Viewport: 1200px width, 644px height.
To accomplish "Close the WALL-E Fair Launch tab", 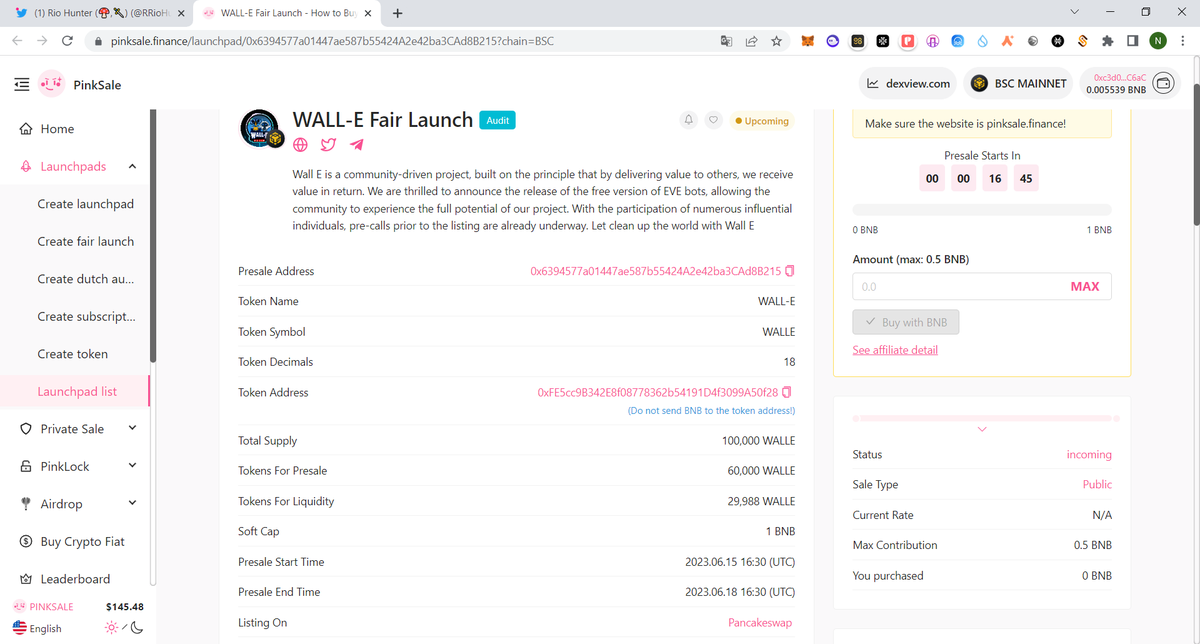I will click(368, 13).
